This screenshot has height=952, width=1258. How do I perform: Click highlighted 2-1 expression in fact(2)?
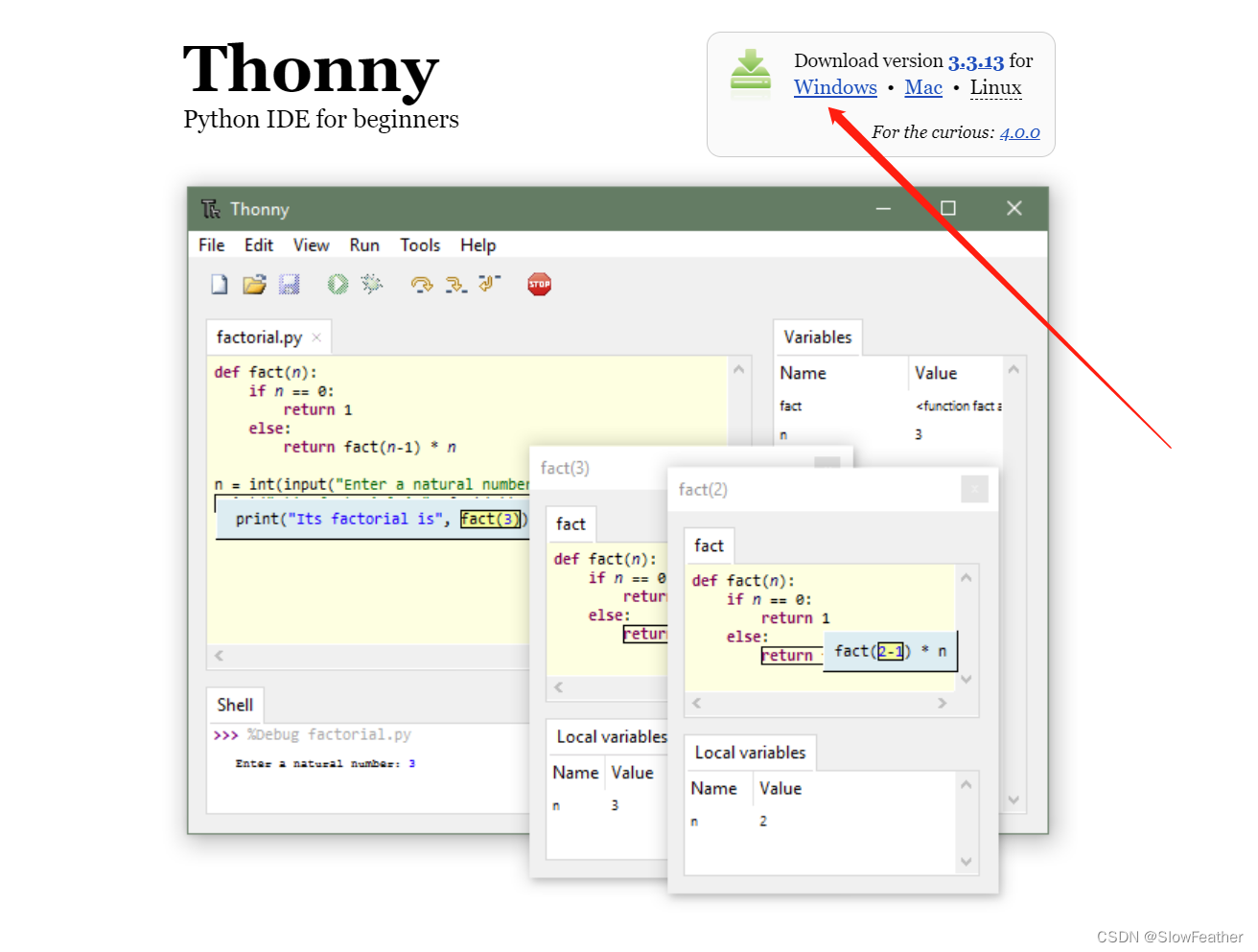pyautogui.click(x=891, y=651)
